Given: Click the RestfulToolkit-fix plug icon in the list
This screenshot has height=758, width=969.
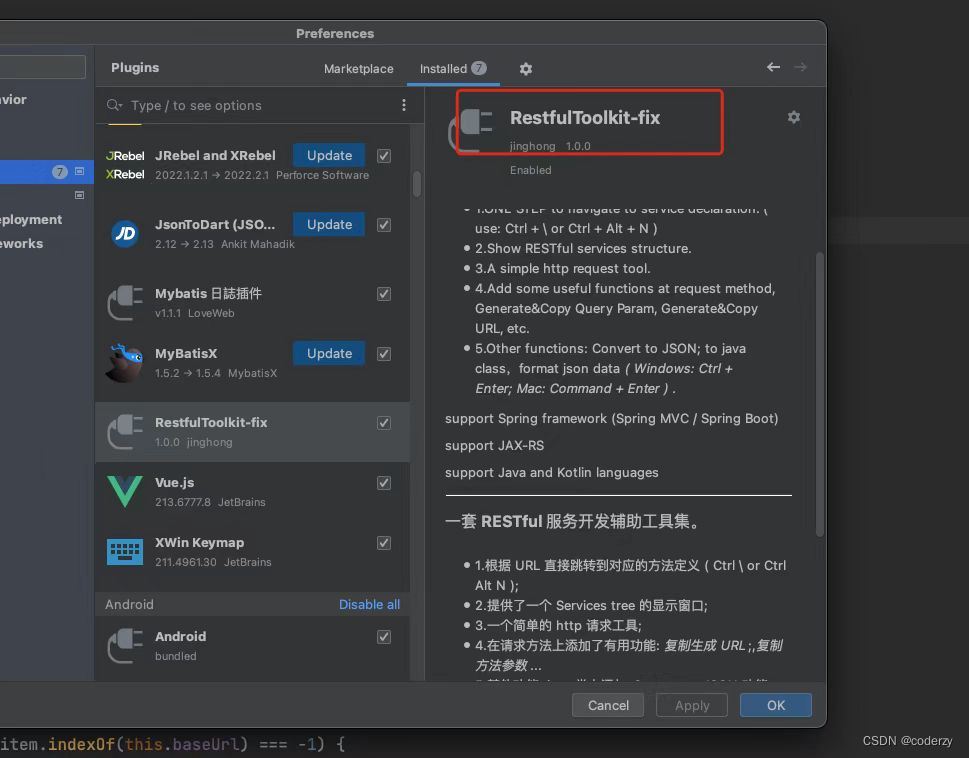Looking at the screenshot, I should pyautogui.click(x=125, y=431).
